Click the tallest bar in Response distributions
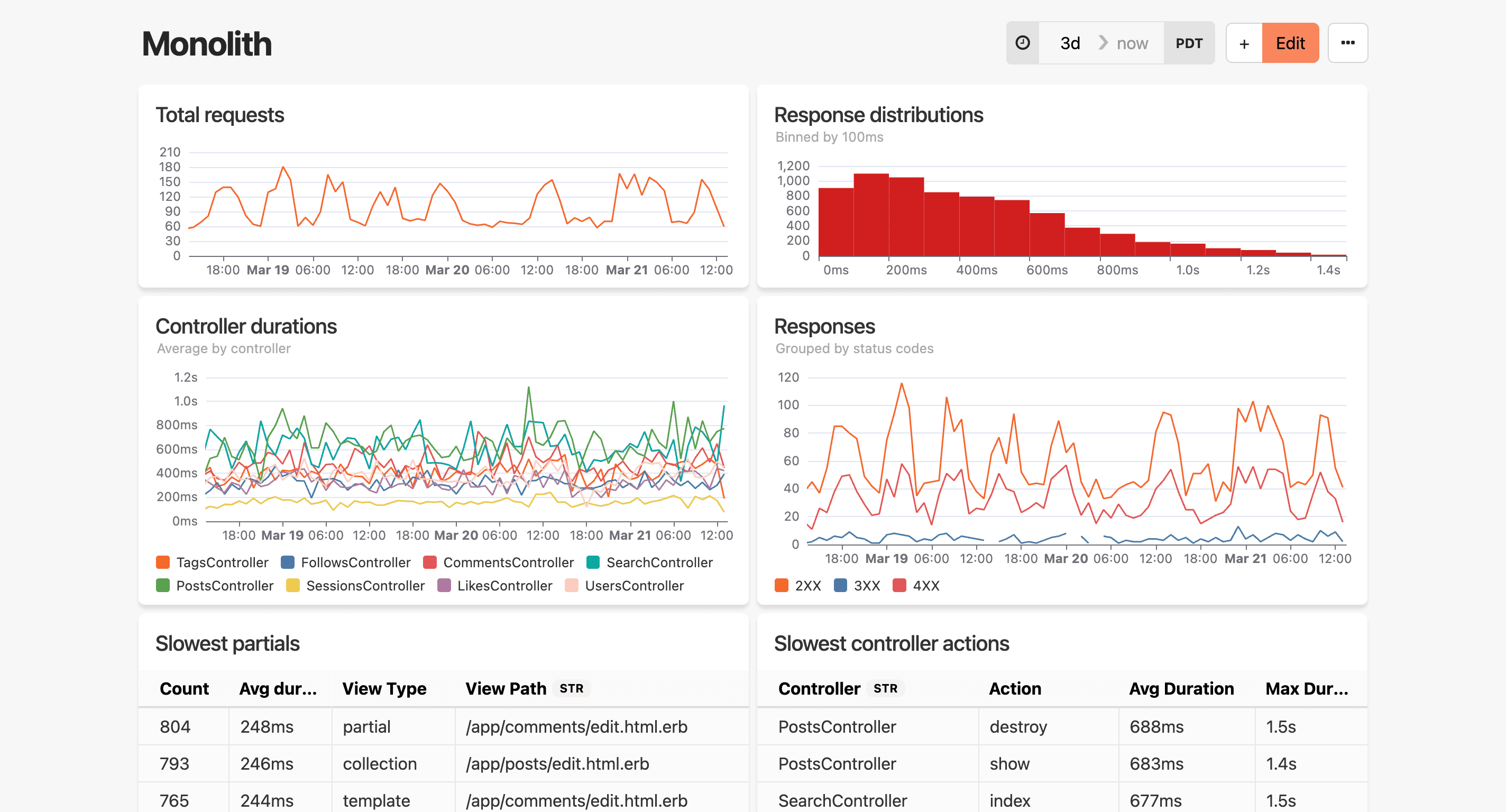 click(870, 215)
